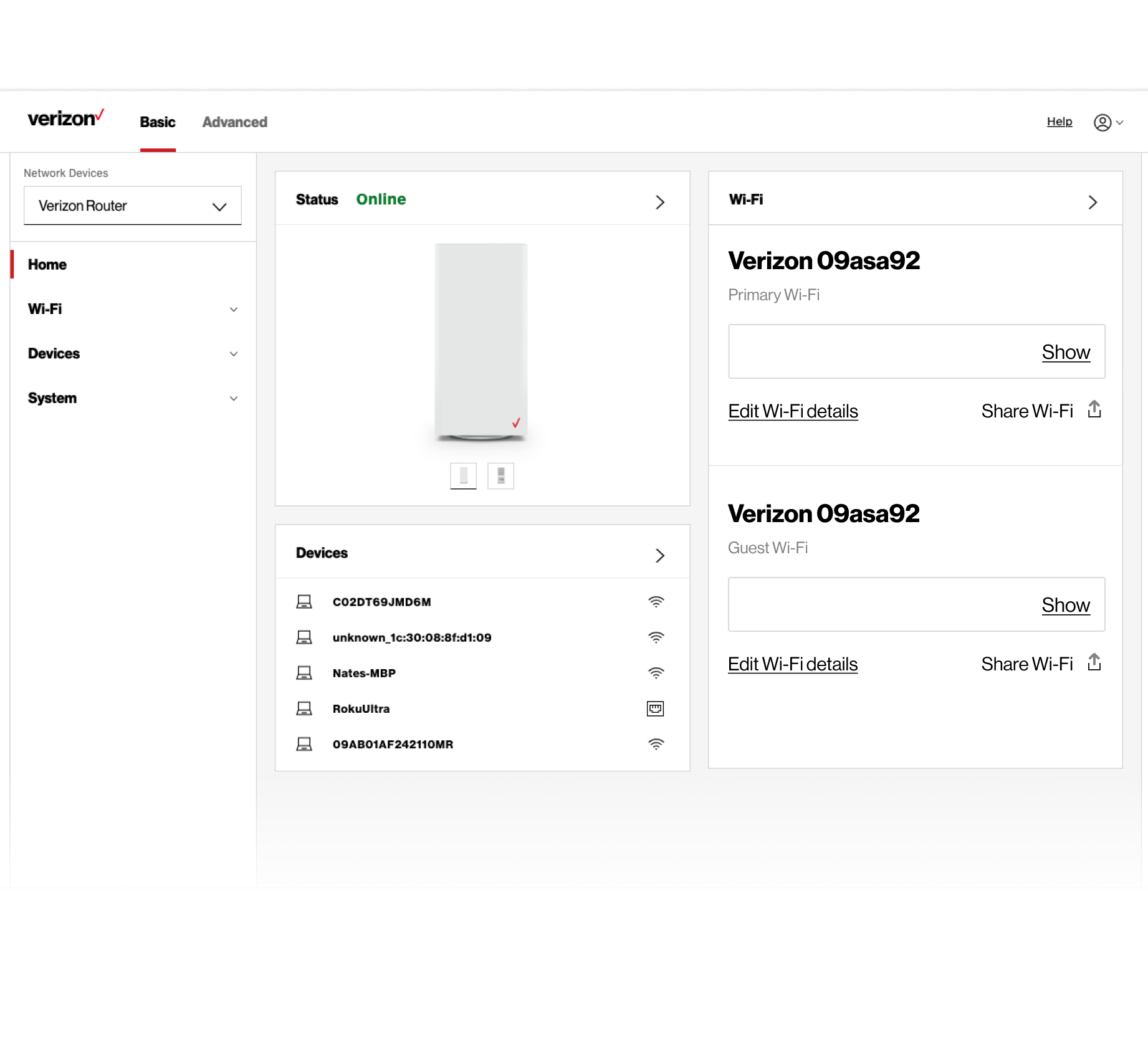
Task: Show the Guest Wi-Fi password
Action: click(1065, 605)
